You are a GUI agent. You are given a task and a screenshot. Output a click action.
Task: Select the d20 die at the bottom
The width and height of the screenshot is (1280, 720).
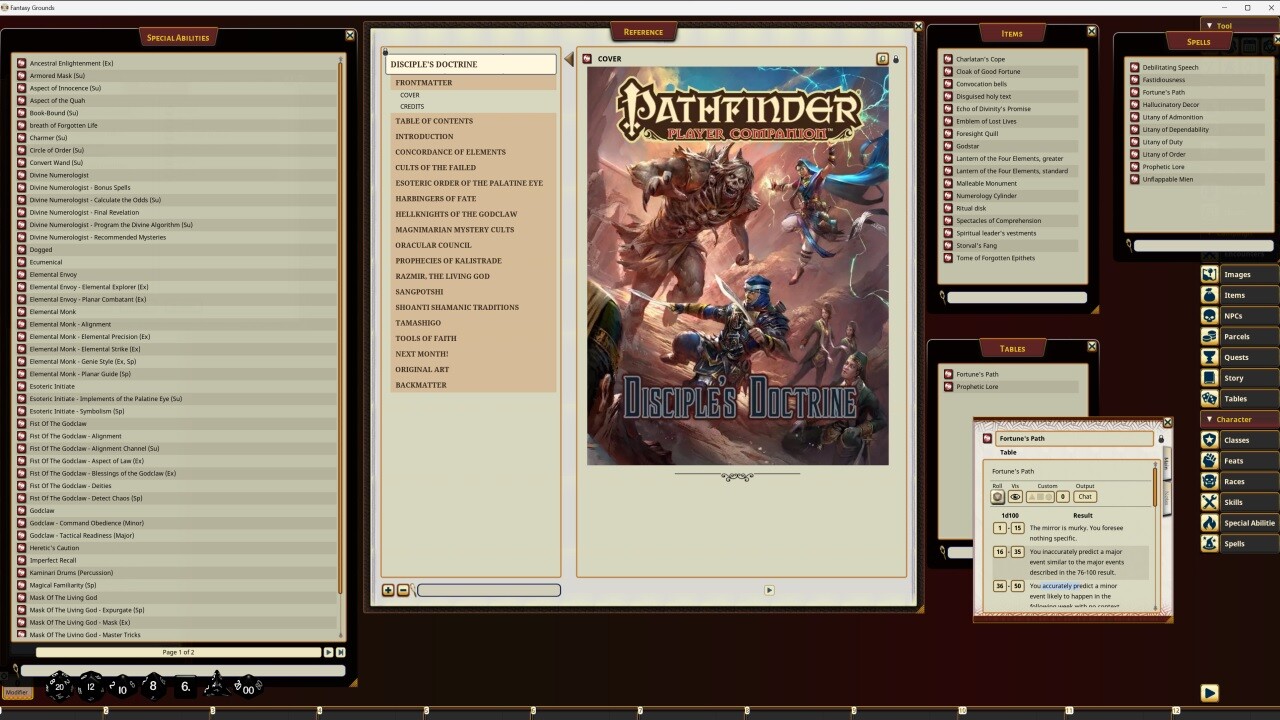coord(59,686)
